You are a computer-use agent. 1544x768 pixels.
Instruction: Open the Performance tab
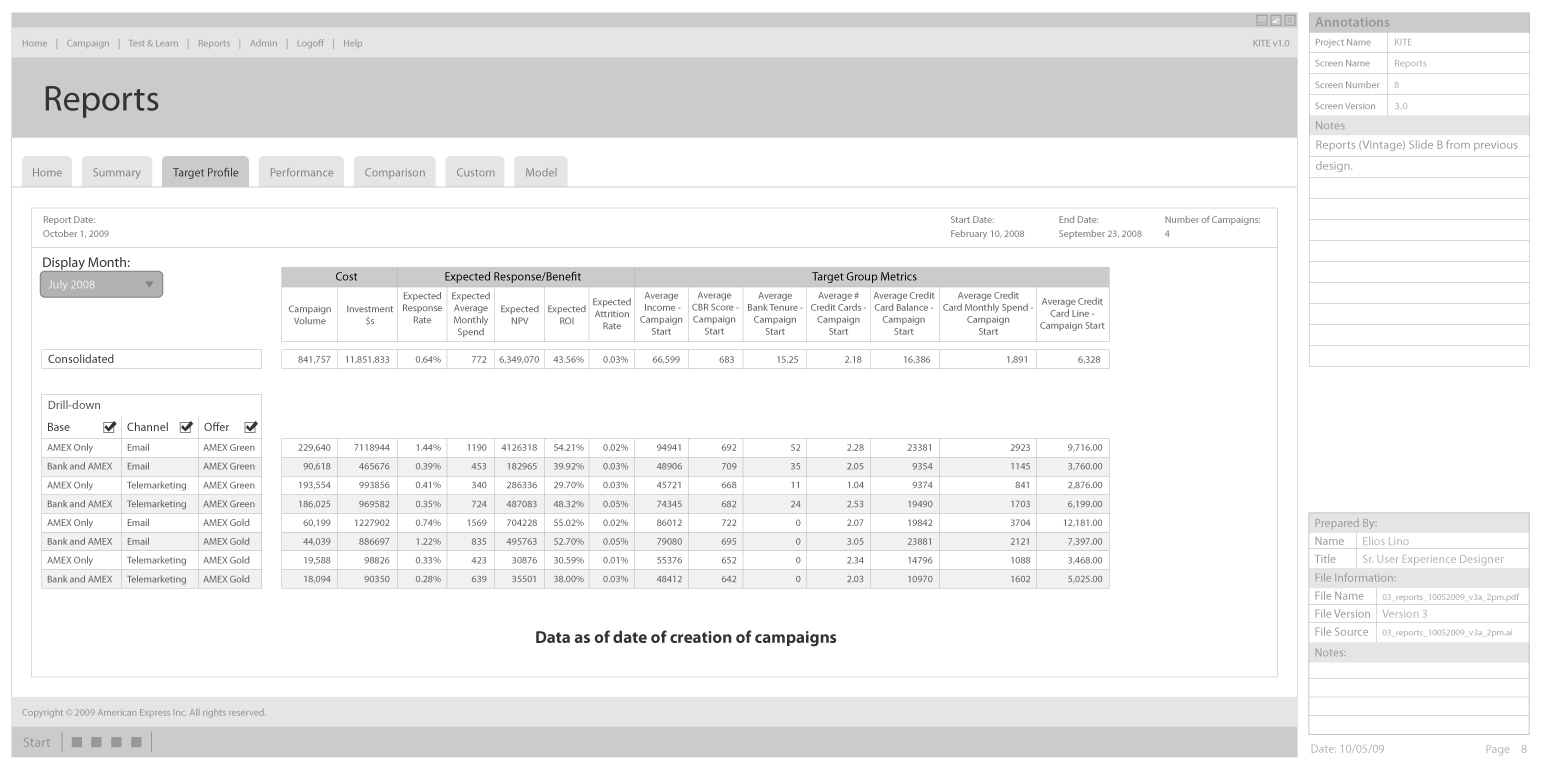point(301,172)
